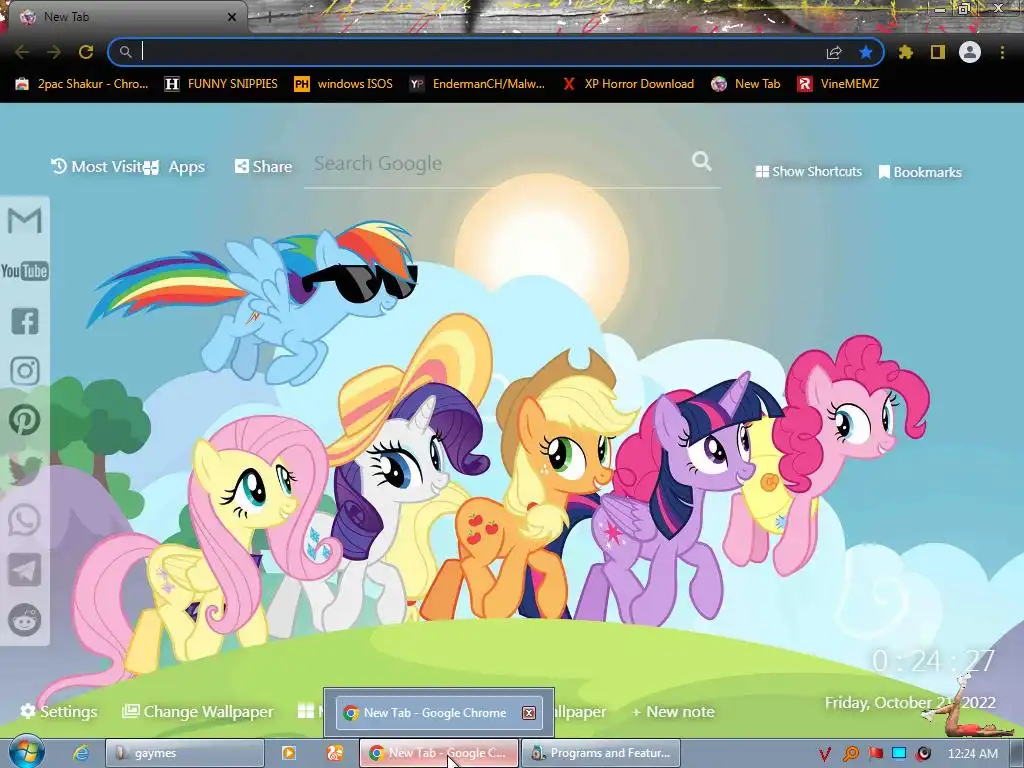
Task: Add a New note
Action: (673, 711)
